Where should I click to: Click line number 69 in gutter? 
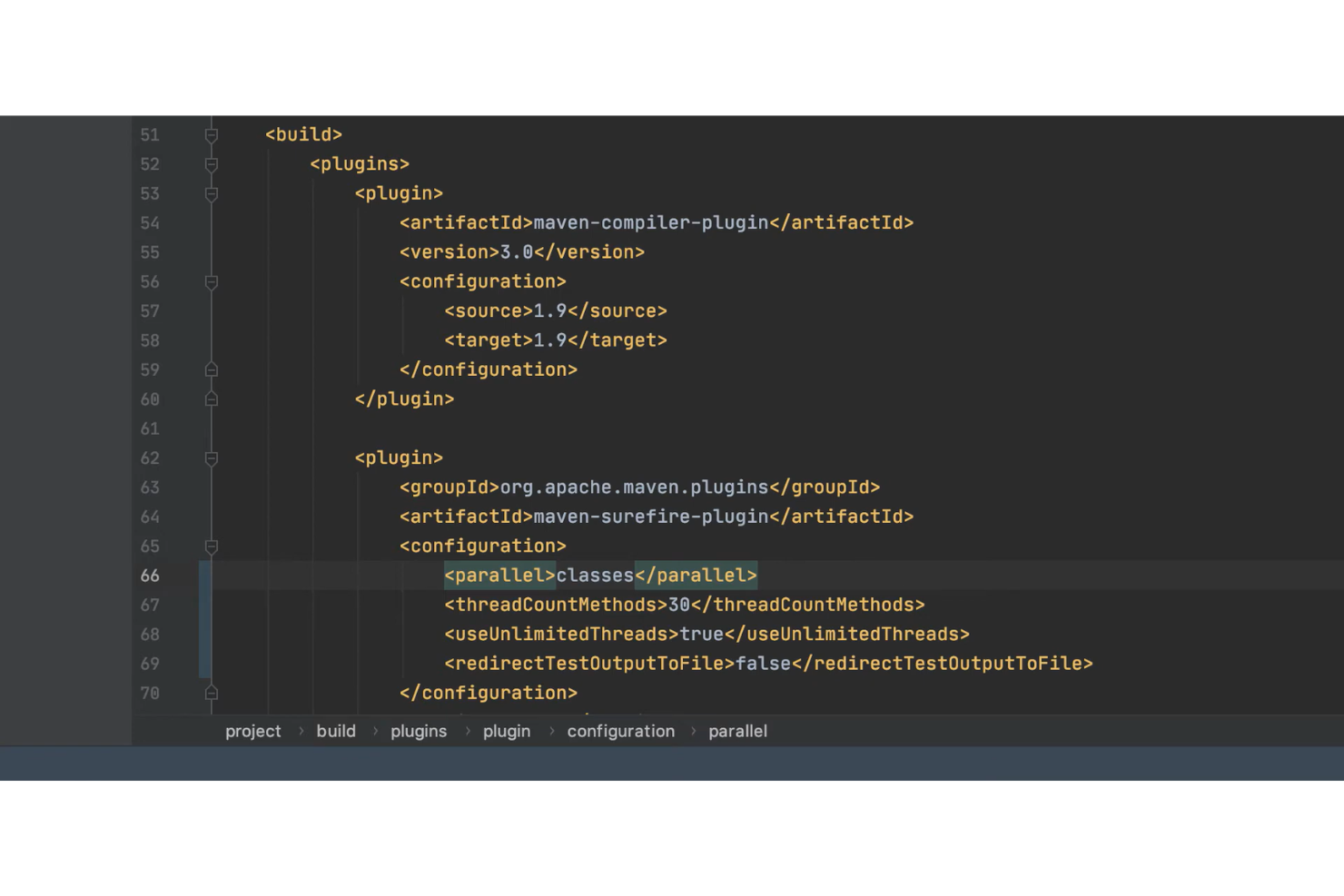click(150, 664)
